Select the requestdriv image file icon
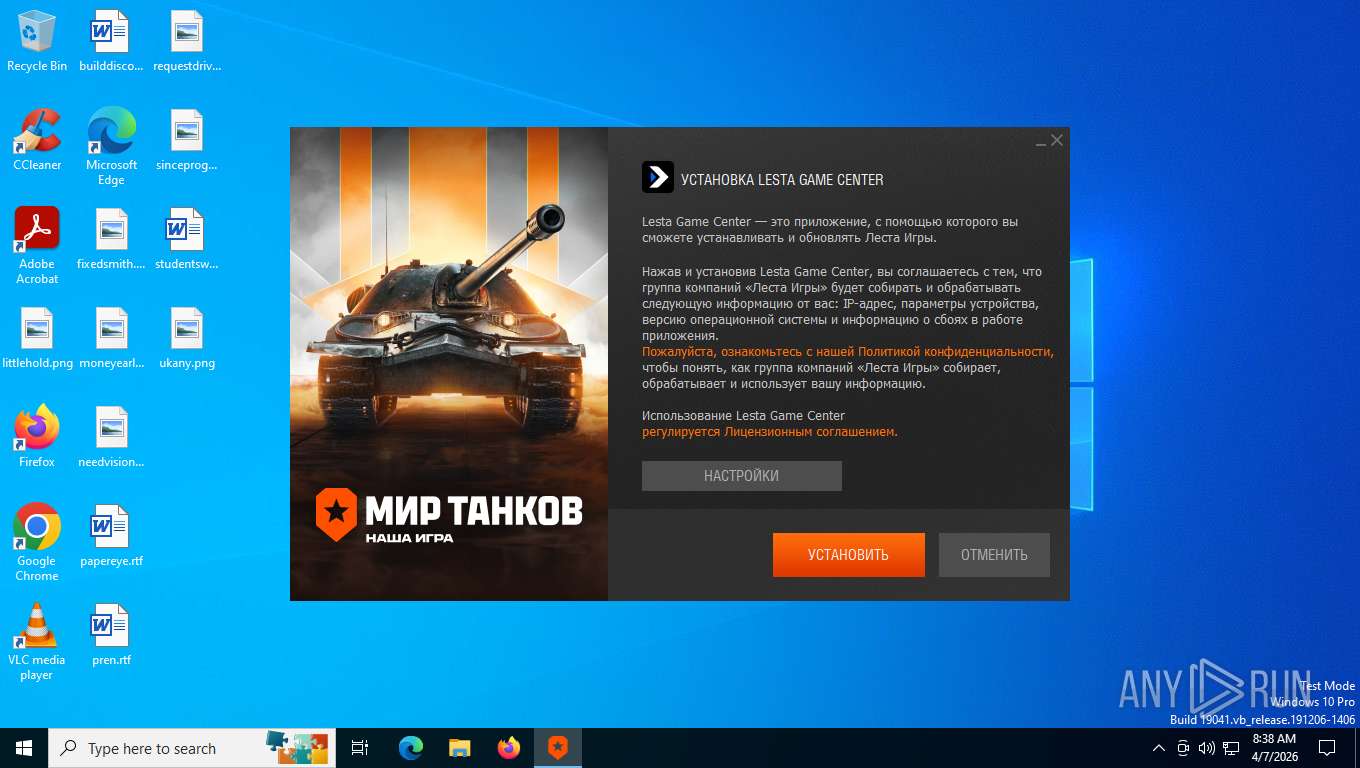Image resolution: width=1360 pixels, height=768 pixels. coord(187,42)
